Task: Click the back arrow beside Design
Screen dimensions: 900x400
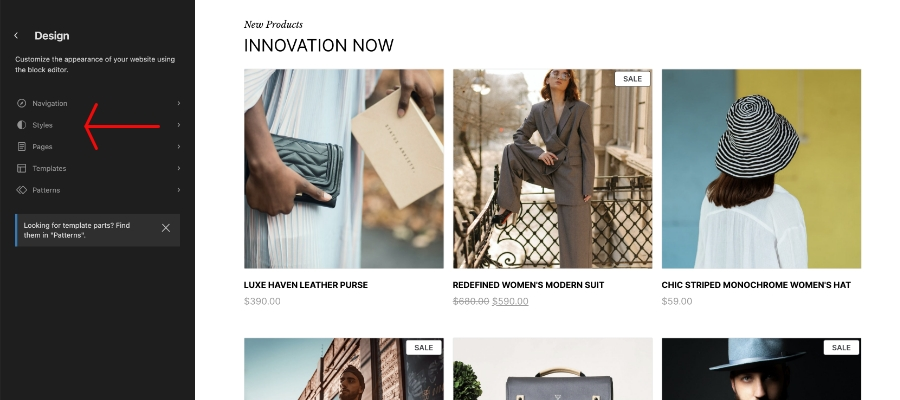Action: point(16,36)
